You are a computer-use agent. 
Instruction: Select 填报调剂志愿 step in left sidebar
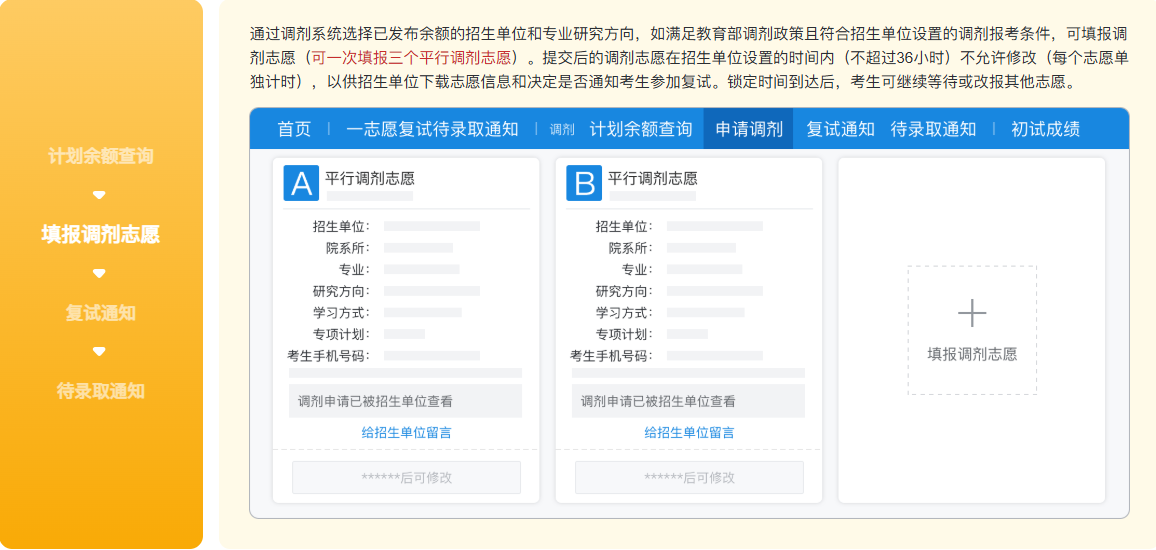(100, 234)
